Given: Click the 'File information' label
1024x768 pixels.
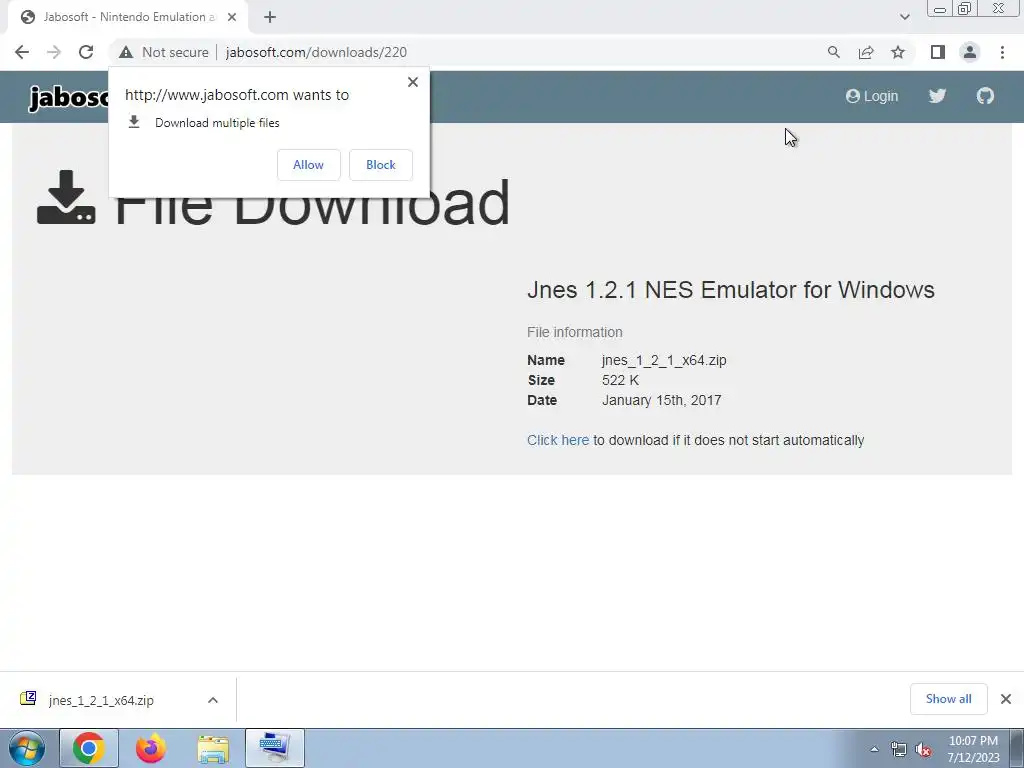Looking at the screenshot, I should 575,332.
